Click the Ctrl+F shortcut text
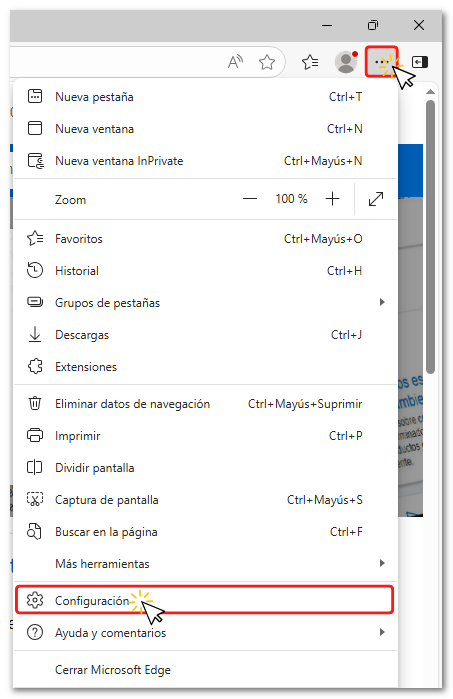This screenshot has width=453, height=699. 346,531
